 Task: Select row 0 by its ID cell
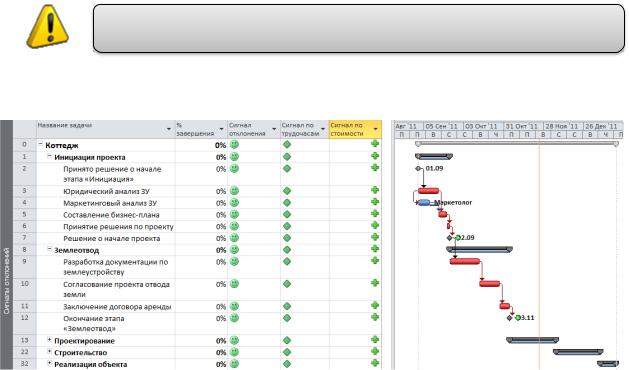coord(24,145)
